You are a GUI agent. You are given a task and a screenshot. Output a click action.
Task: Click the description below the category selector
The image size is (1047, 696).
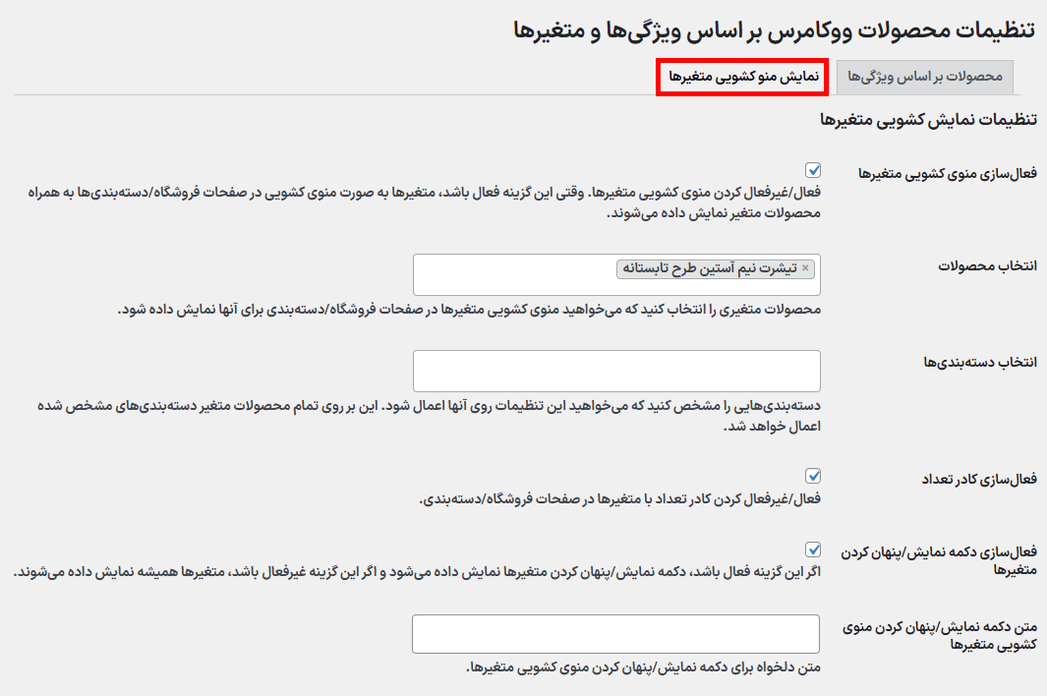[420, 416]
